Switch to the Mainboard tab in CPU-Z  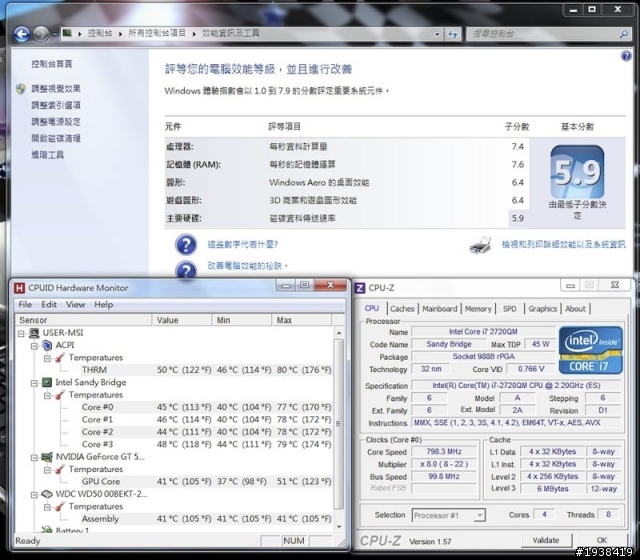440,309
